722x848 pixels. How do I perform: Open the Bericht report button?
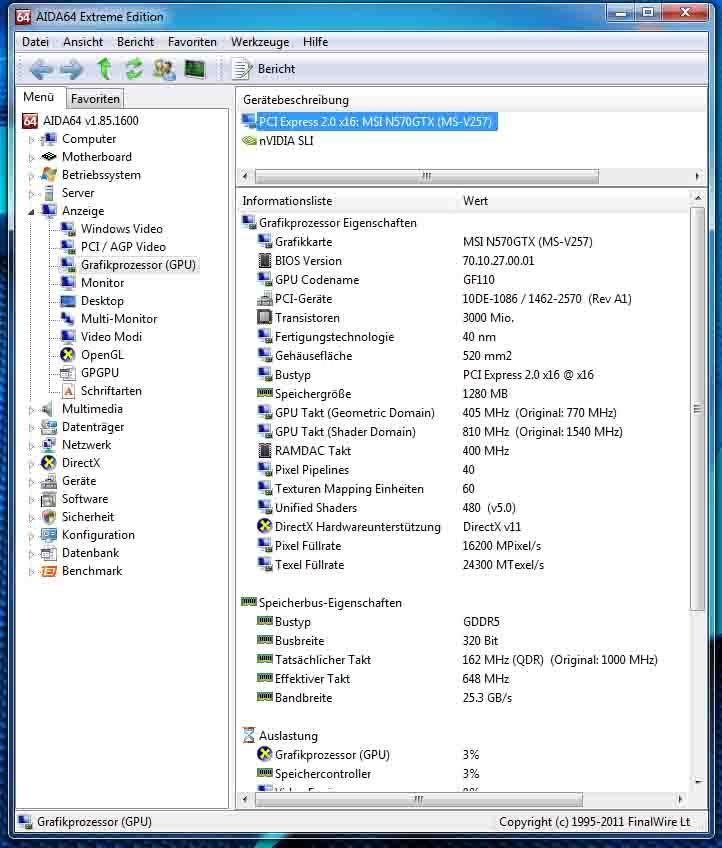tap(263, 69)
